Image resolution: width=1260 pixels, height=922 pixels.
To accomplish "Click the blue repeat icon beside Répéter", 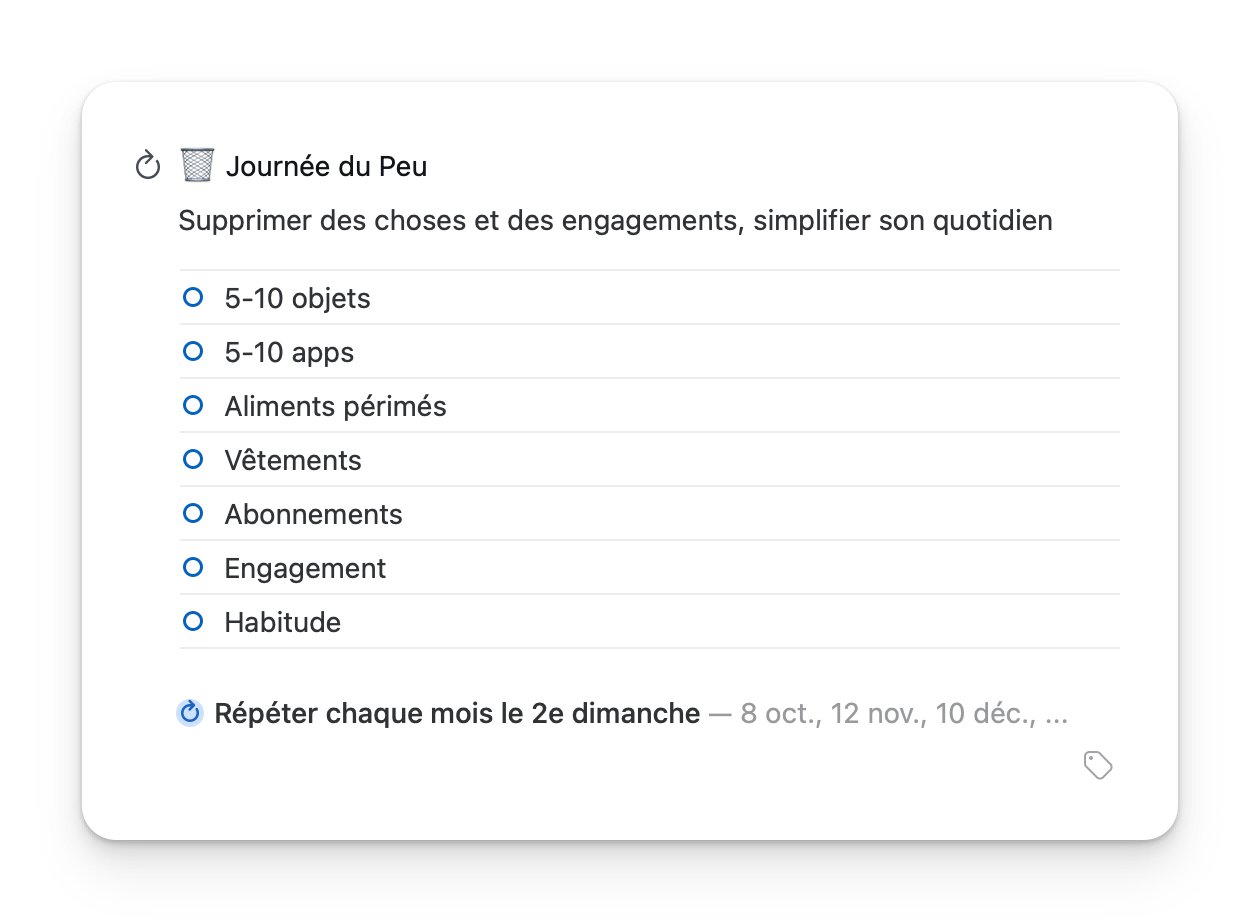I will pyautogui.click(x=190, y=713).
